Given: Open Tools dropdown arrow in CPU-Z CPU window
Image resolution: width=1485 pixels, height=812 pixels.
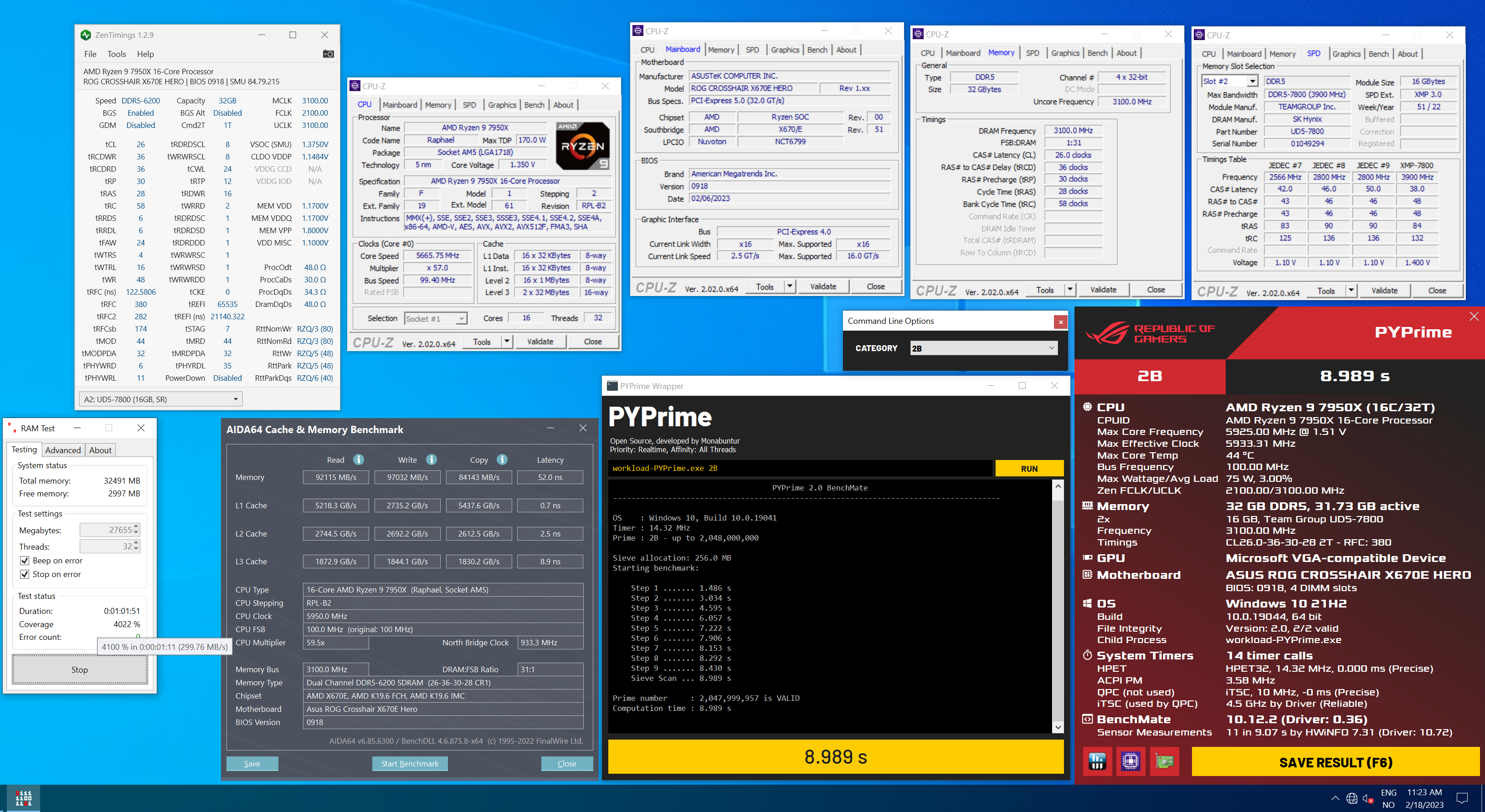Looking at the screenshot, I should click(507, 342).
